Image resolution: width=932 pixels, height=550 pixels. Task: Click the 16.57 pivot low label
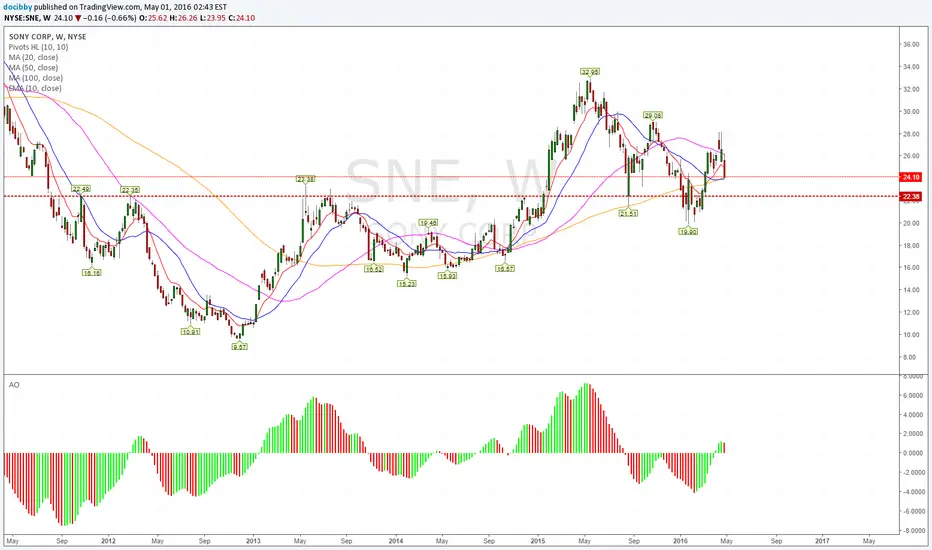(x=505, y=269)
